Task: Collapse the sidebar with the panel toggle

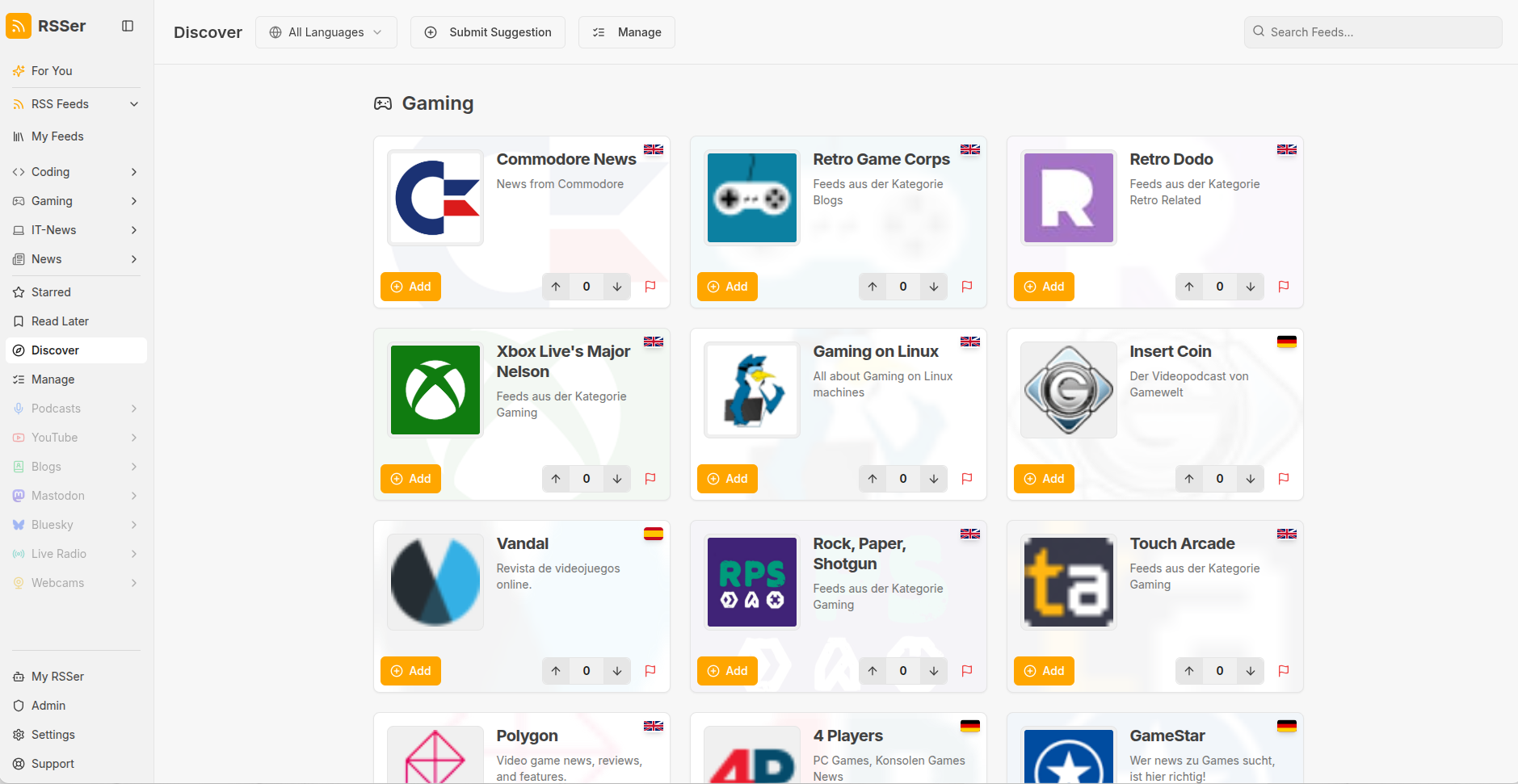Action: tap(128, 25)
